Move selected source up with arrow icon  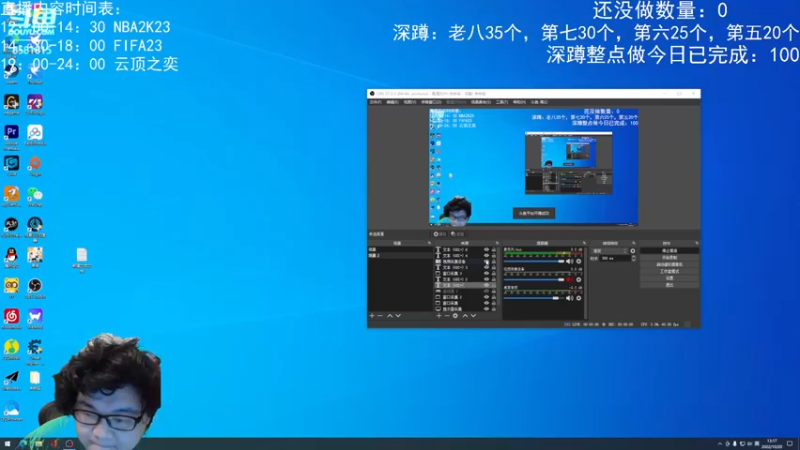pyautogui.click(x=465, y=316)
